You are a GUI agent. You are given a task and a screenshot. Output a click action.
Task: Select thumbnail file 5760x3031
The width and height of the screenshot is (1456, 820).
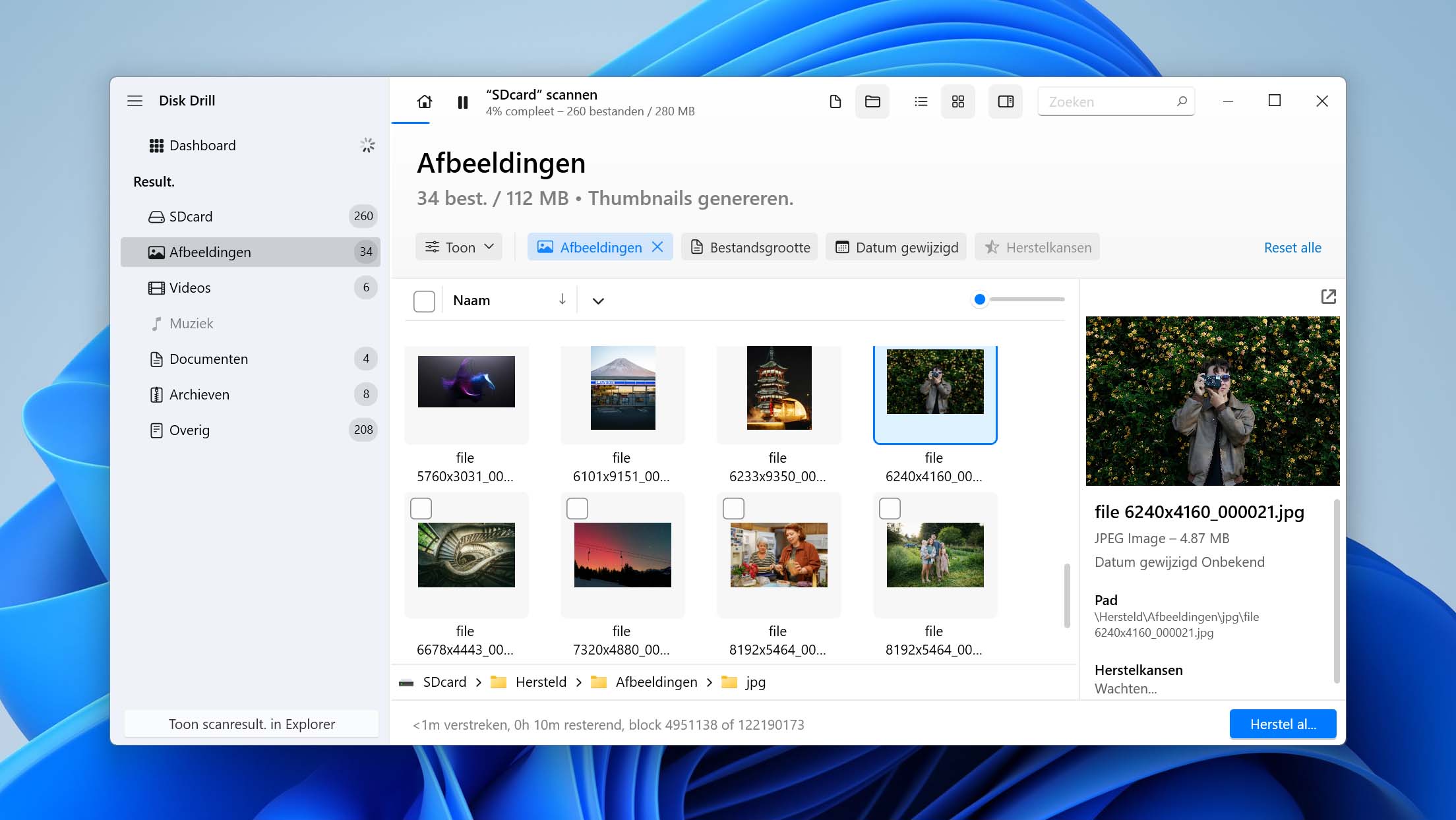coord(466,382)
